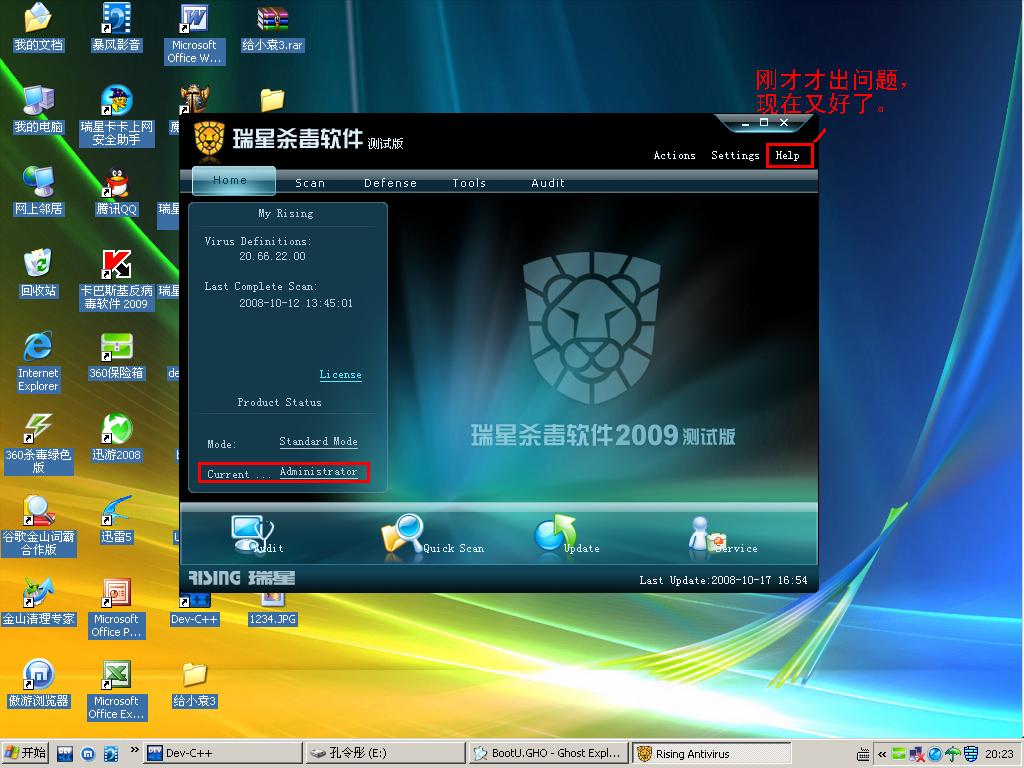Expand hidden tray icons arrow

[x=882, y=754]
